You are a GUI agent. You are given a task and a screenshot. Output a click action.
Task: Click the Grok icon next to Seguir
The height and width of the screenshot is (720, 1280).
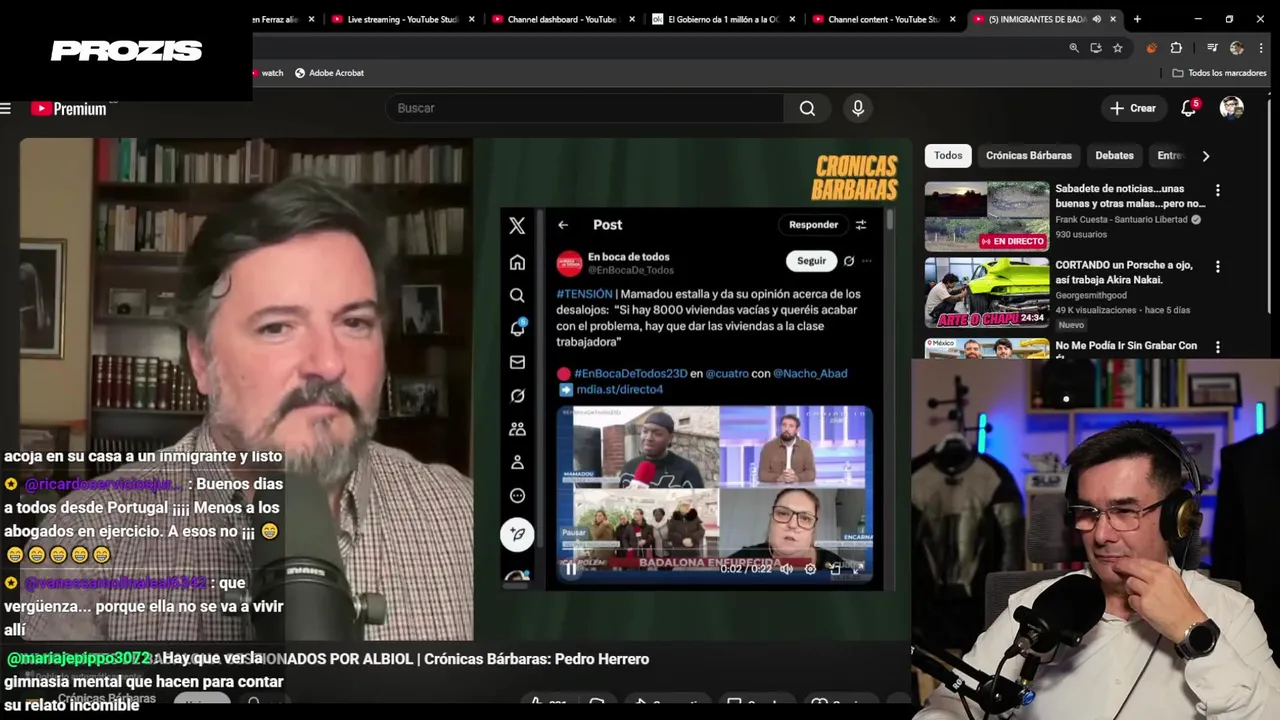[x=849, y=261]
